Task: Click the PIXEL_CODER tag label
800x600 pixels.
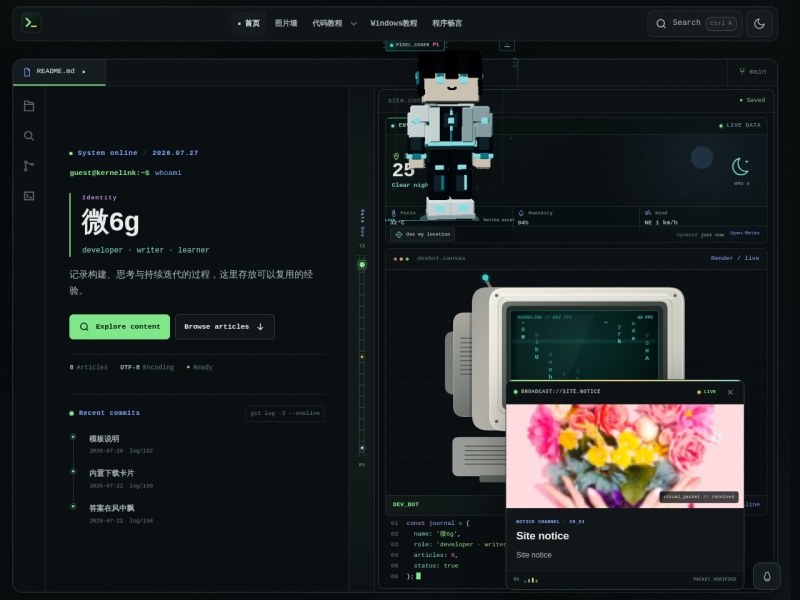Action: 414,45
